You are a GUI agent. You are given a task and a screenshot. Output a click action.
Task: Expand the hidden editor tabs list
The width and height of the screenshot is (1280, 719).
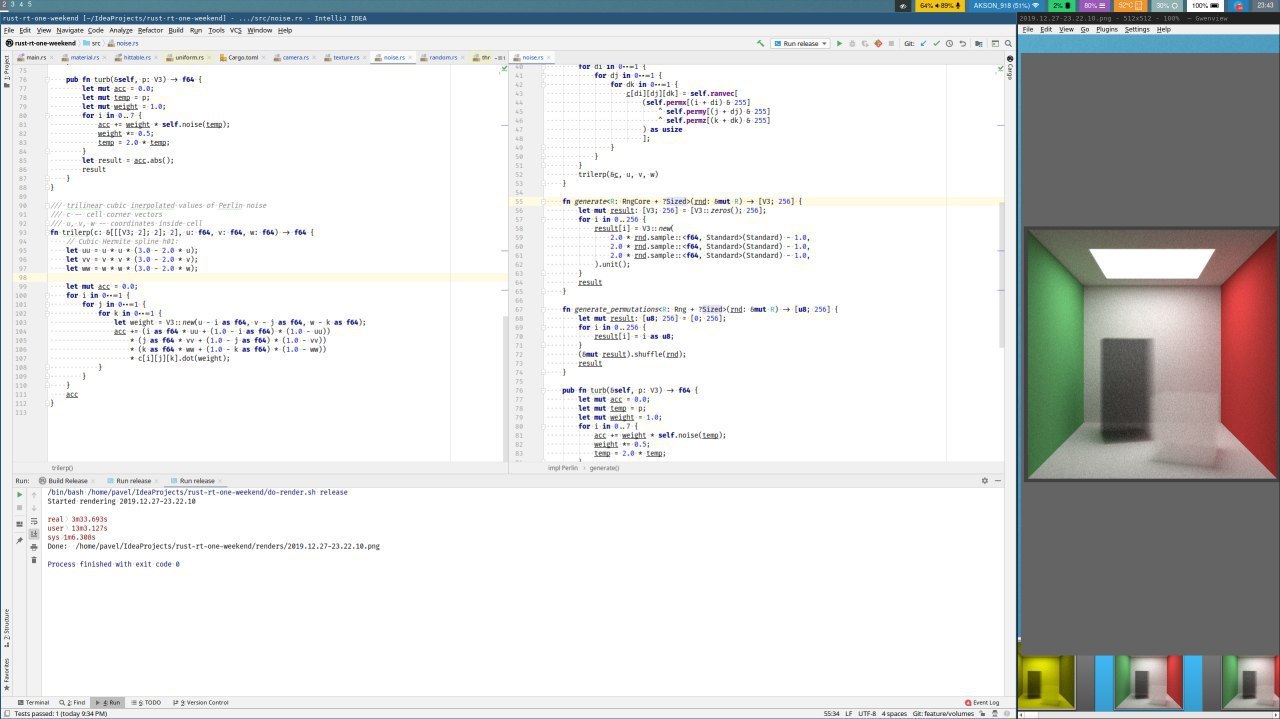pos(502,58)
